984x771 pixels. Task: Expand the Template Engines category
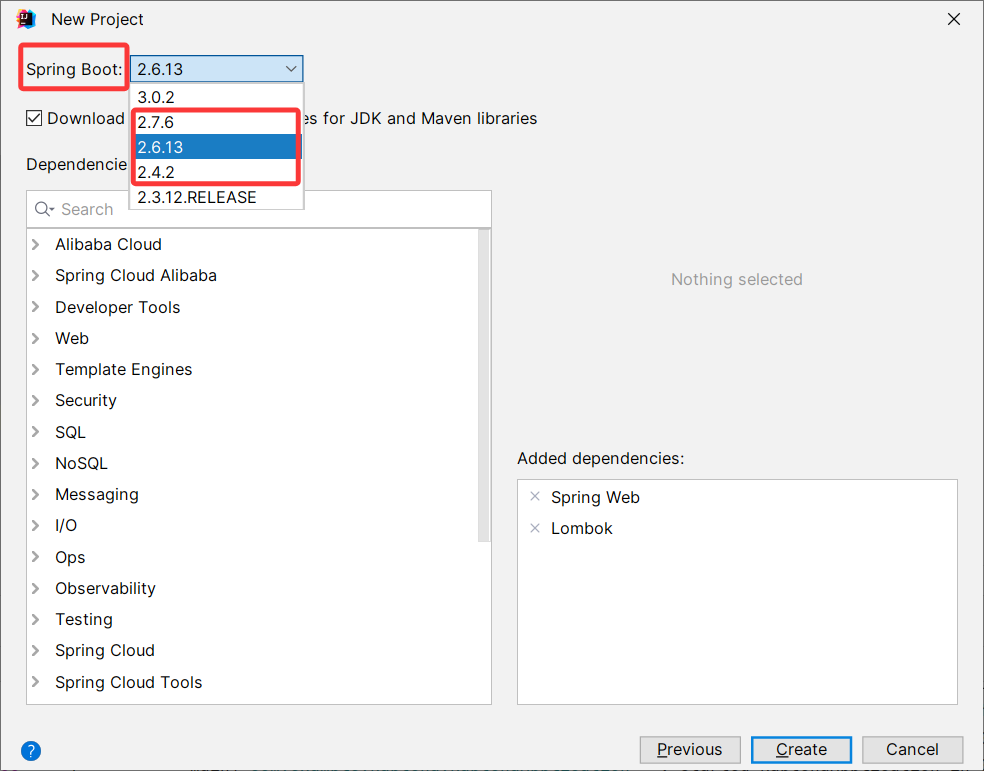click(36, 369)
